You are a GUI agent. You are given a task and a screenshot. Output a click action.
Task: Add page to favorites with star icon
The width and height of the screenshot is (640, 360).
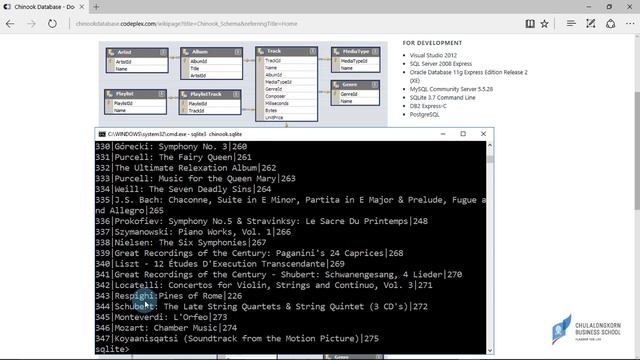pos(544,24)
